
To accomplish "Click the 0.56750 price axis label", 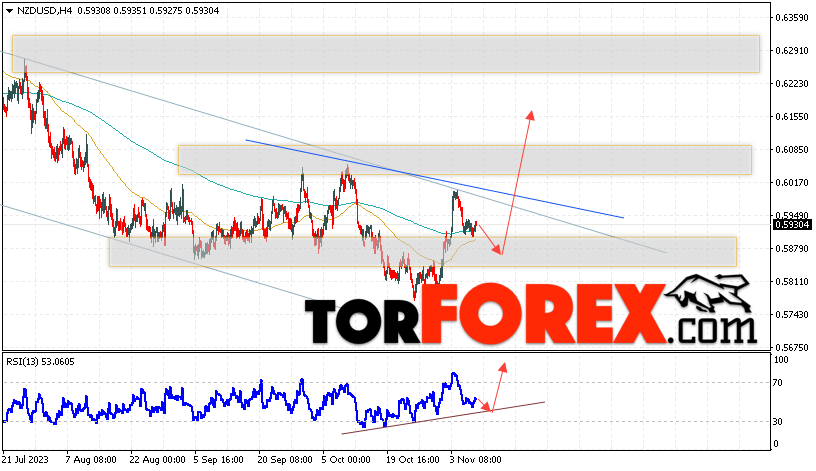I will (792, 348).
